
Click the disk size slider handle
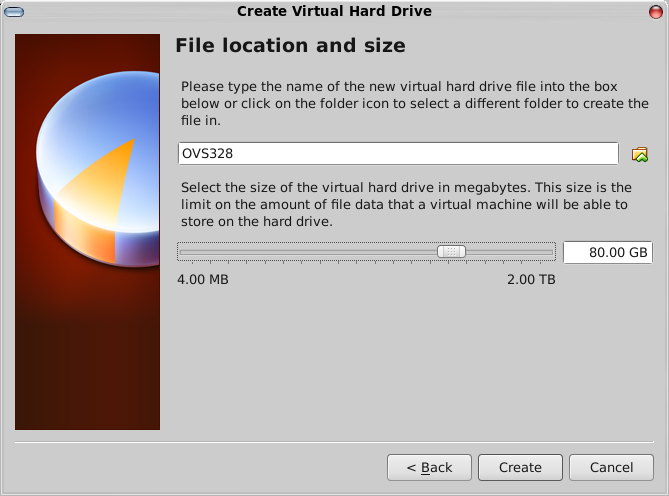click(x=451, y=252)
